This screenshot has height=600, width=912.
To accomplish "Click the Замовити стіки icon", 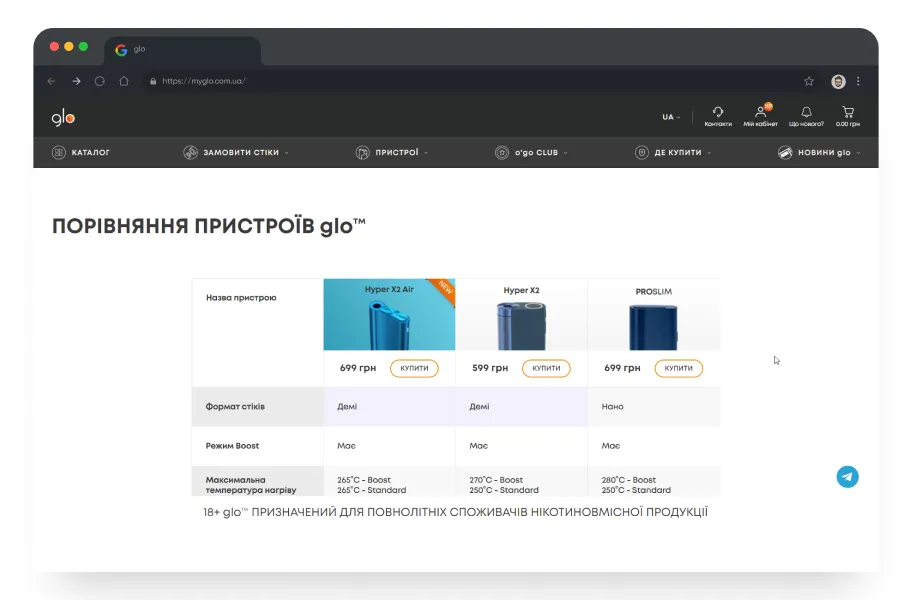I will 190,152.
